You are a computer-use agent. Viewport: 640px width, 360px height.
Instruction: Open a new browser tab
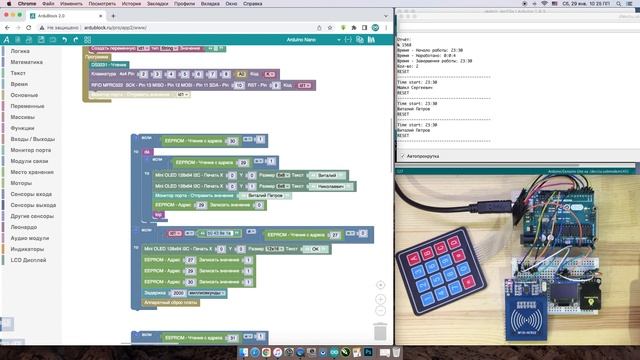(113, 16)
